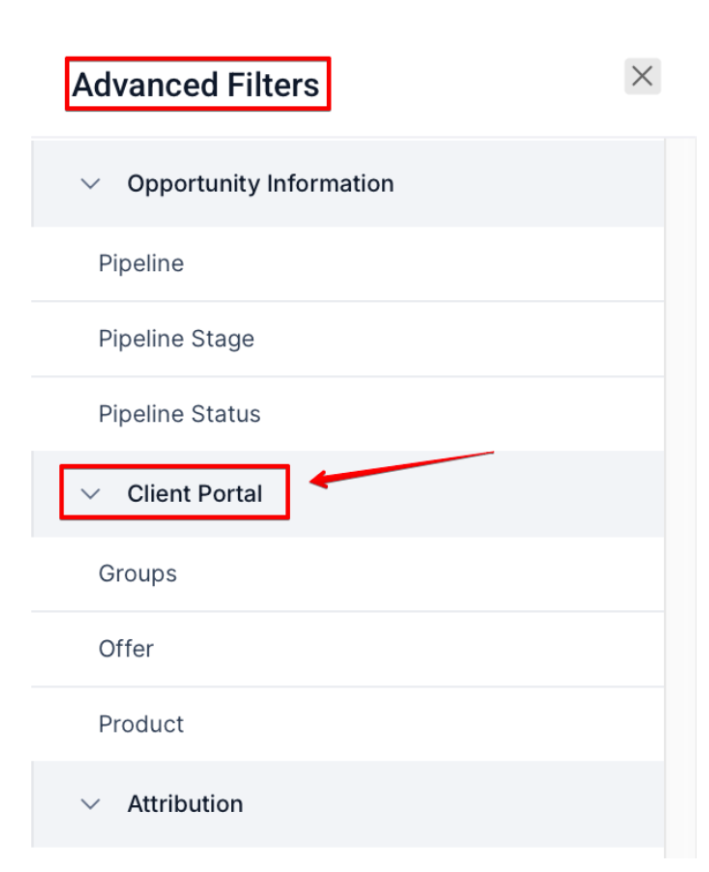Close the Advanced Filters panel
The width and height of the screenshot is (709, 872).
point(642,76)
